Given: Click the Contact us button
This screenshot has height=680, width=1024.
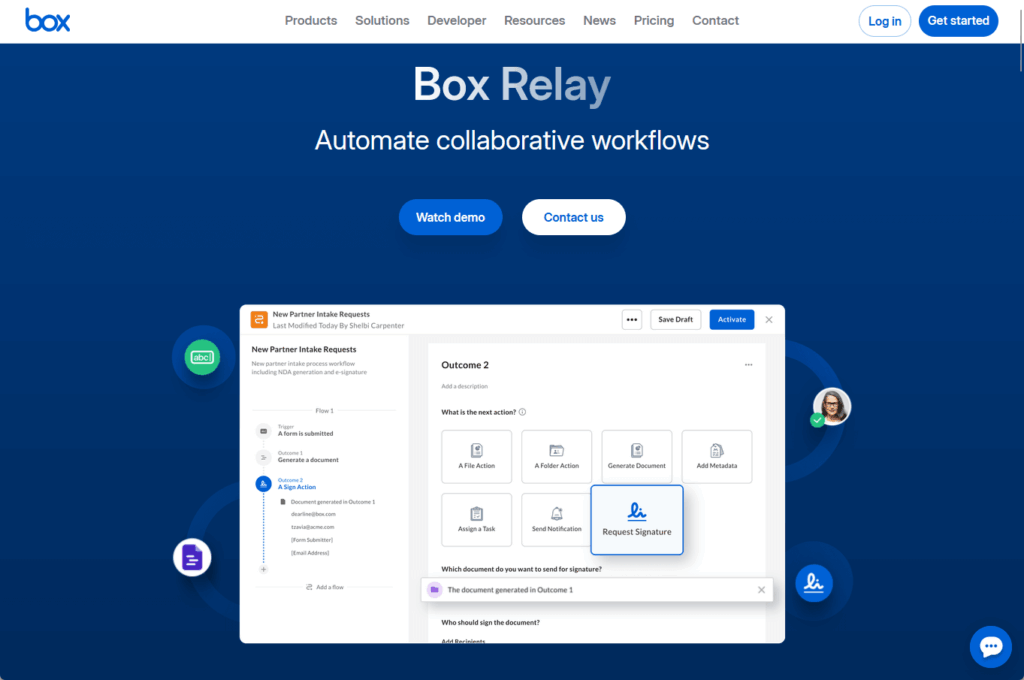Looking at the screenshot, I should [573, 218].
